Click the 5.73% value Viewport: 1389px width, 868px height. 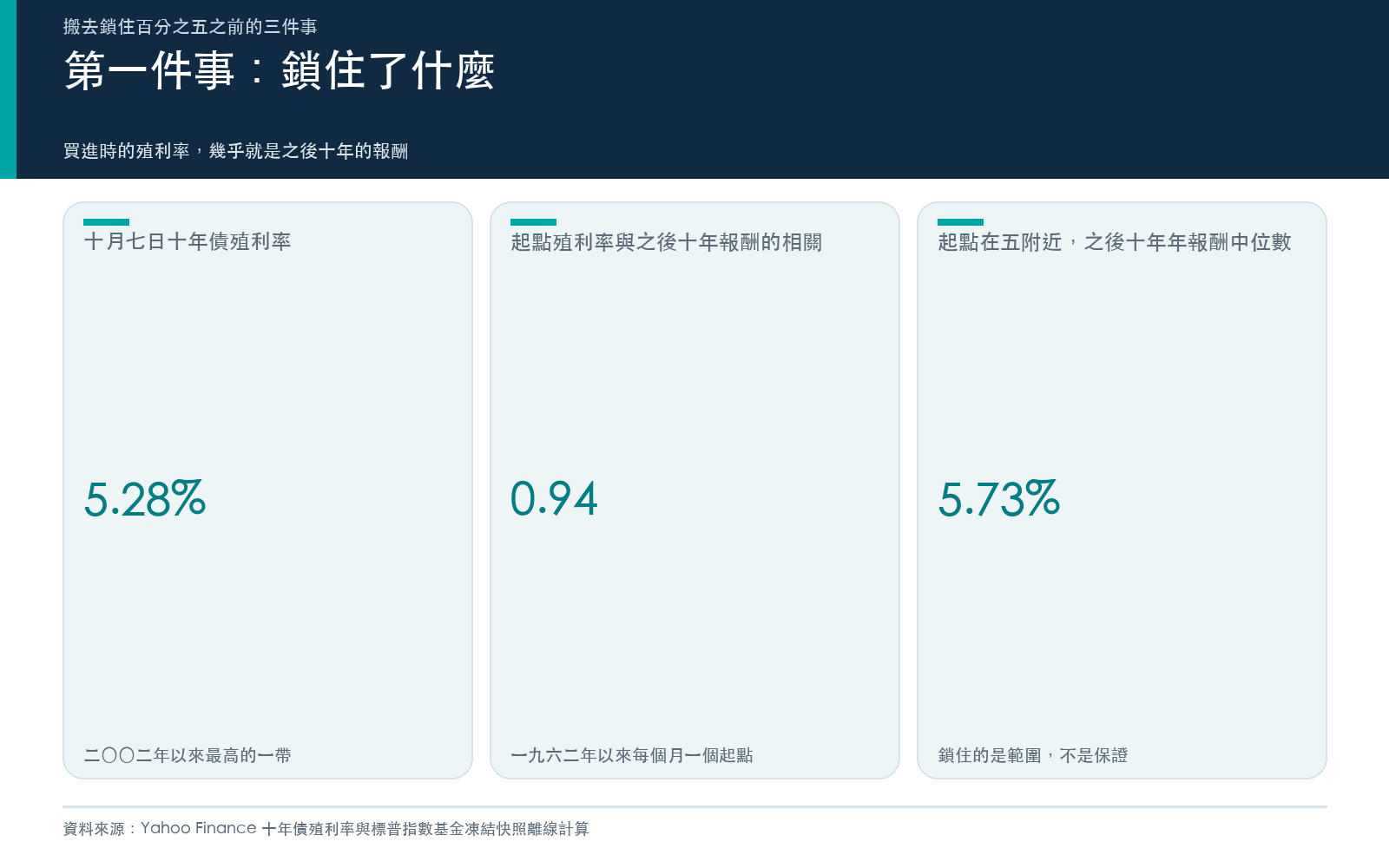tap(999, 499)
